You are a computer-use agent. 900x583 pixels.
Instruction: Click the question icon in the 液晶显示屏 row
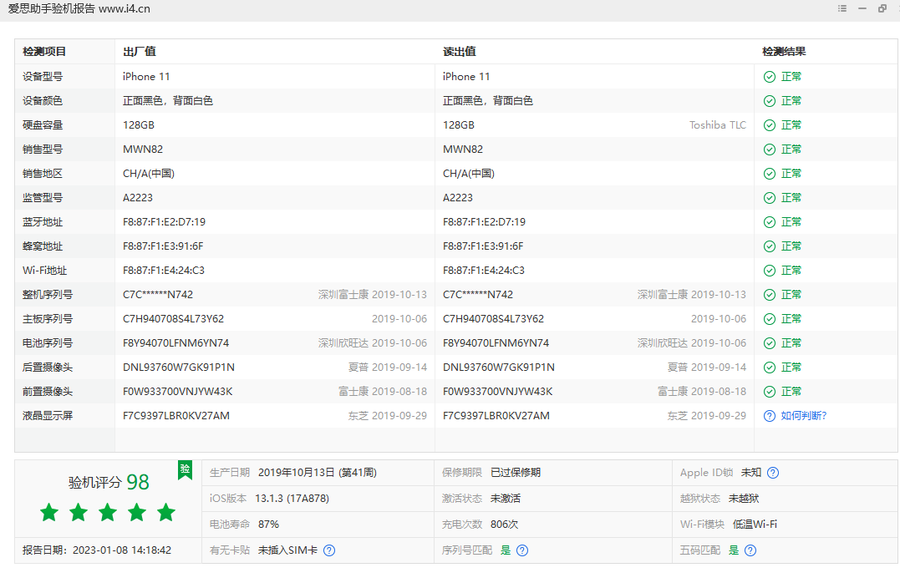[769, 416]
